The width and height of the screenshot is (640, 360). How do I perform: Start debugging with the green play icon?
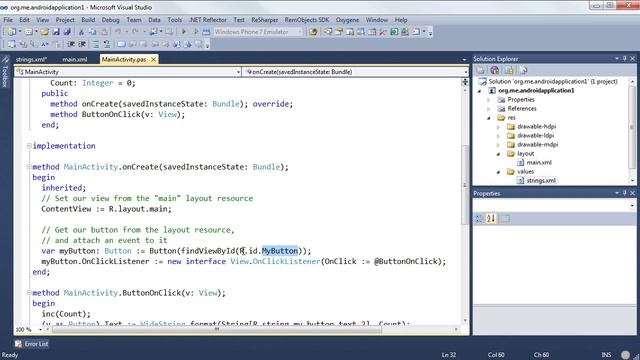coord(184,31)
